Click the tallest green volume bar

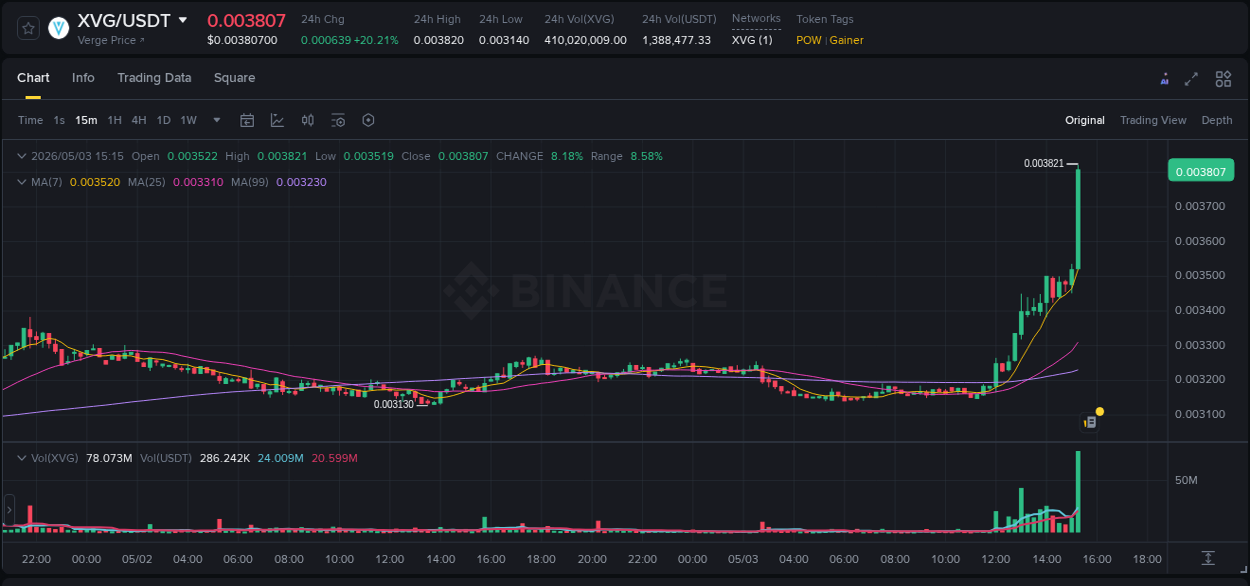pos(1078,492)
